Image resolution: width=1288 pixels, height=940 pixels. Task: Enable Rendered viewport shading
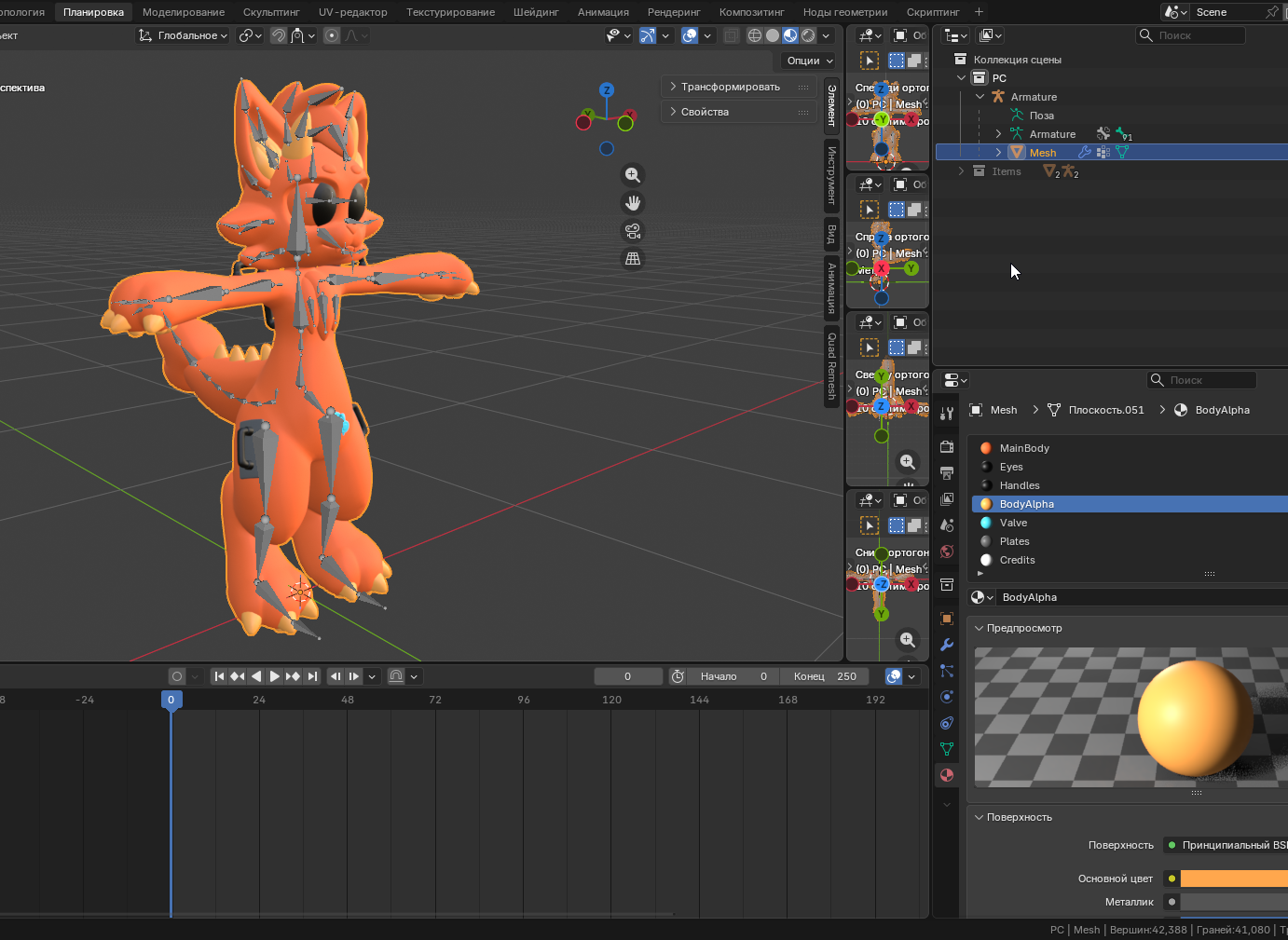[x=808, y=35]
